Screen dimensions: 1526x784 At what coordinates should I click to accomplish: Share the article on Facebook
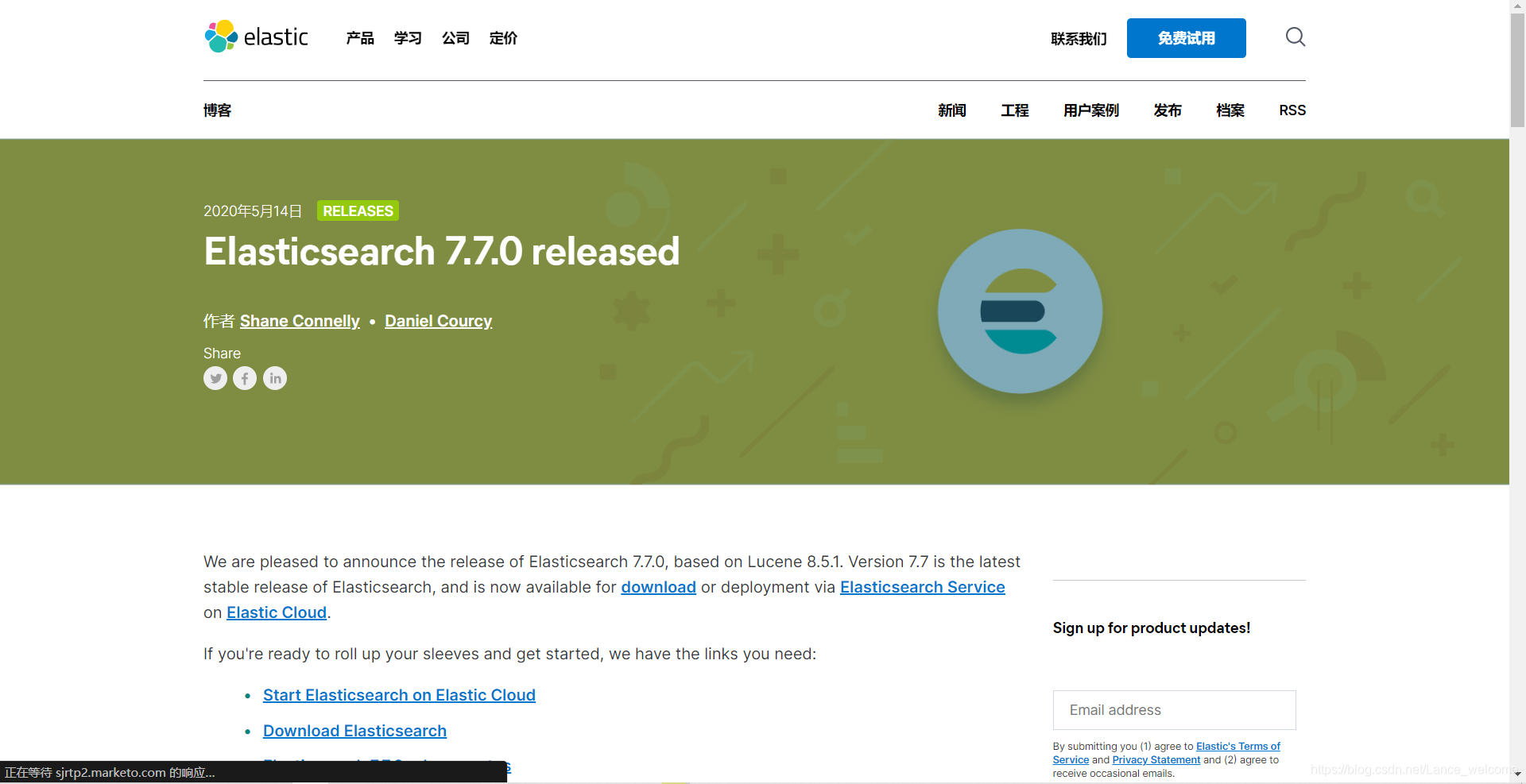(x=244, y=378)
